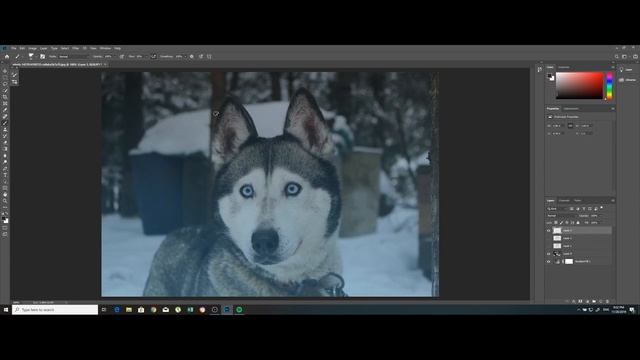The width and height of the screenshot is (640, 360).
Task: Open File Explorer from the taskbar
Action: pyautogui.click(x=129, y=310)
